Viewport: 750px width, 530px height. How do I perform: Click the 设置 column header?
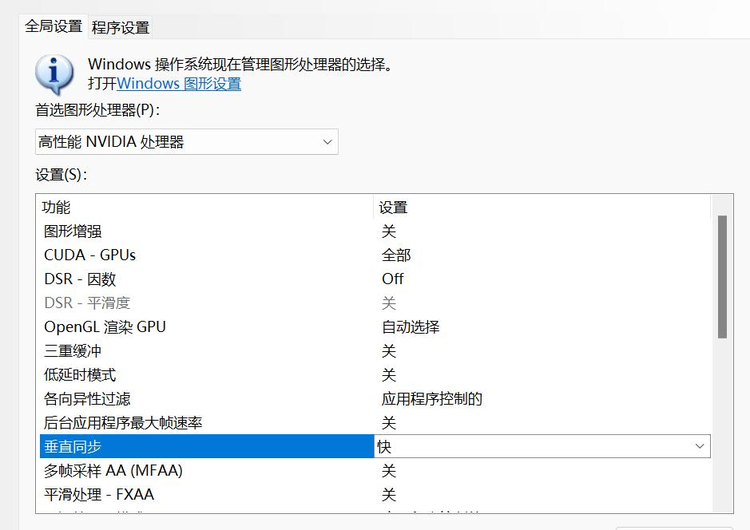(x=393, y=207)
